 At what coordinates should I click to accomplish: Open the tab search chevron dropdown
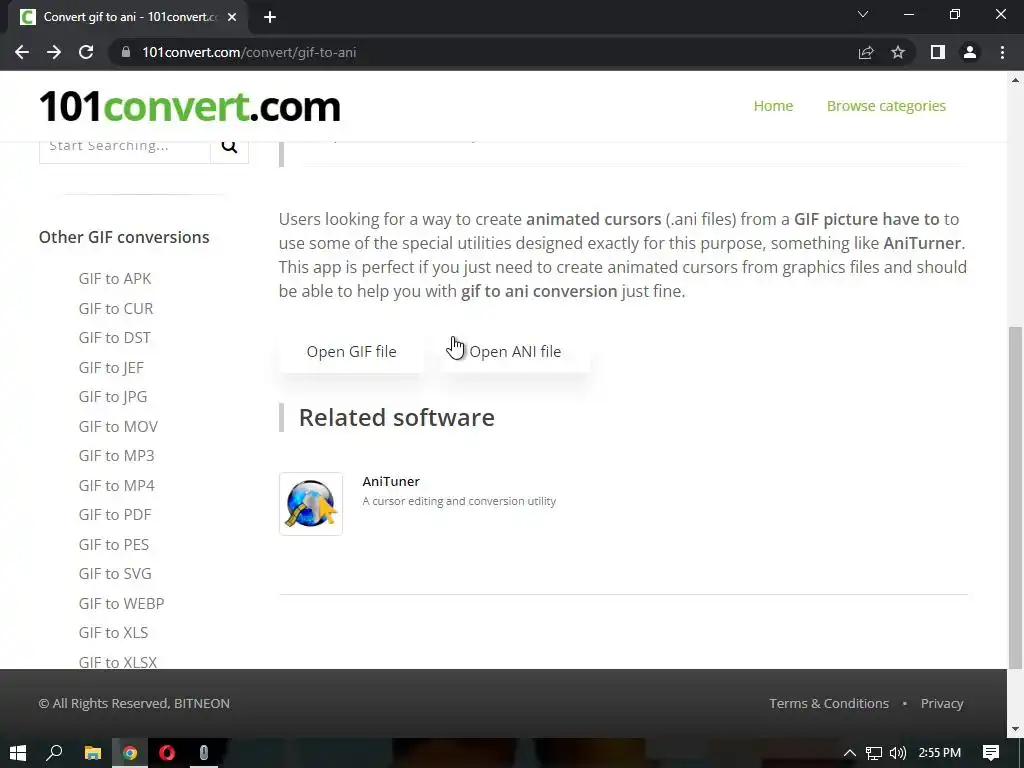(x=863, y=14)
